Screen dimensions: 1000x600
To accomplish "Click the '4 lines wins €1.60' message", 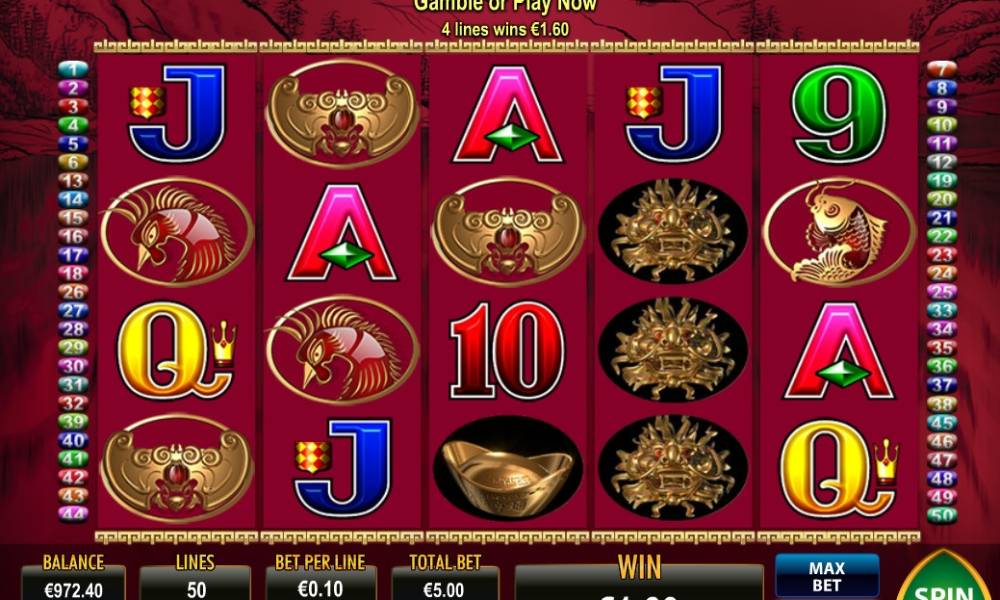I will [x=505, y=29].
